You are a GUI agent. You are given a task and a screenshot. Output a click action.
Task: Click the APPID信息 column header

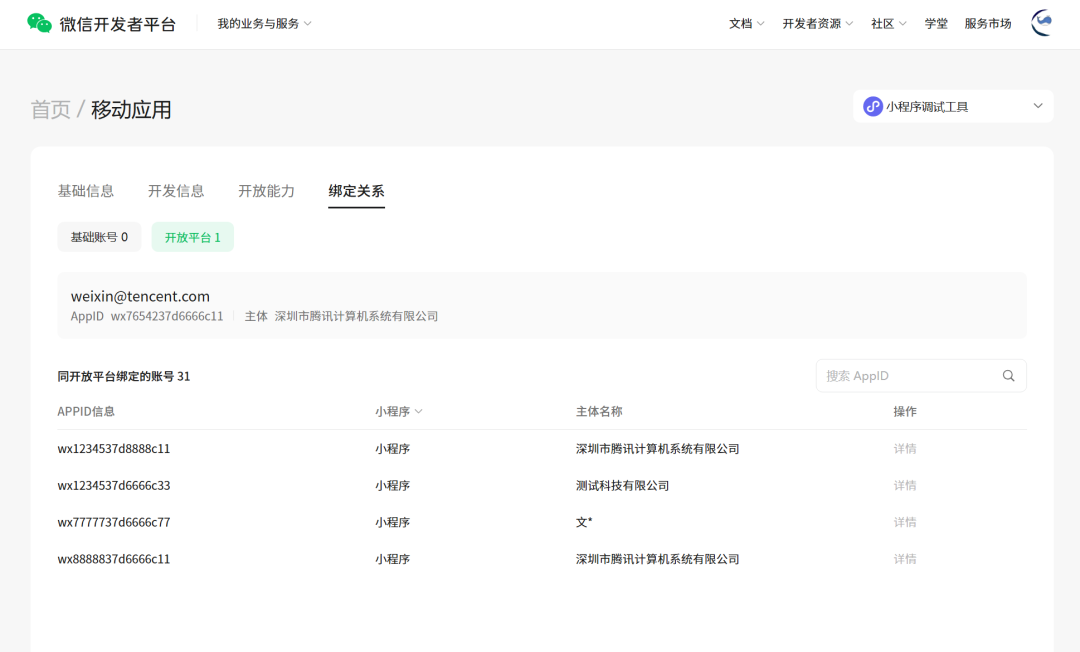click(x=86, y=412)
